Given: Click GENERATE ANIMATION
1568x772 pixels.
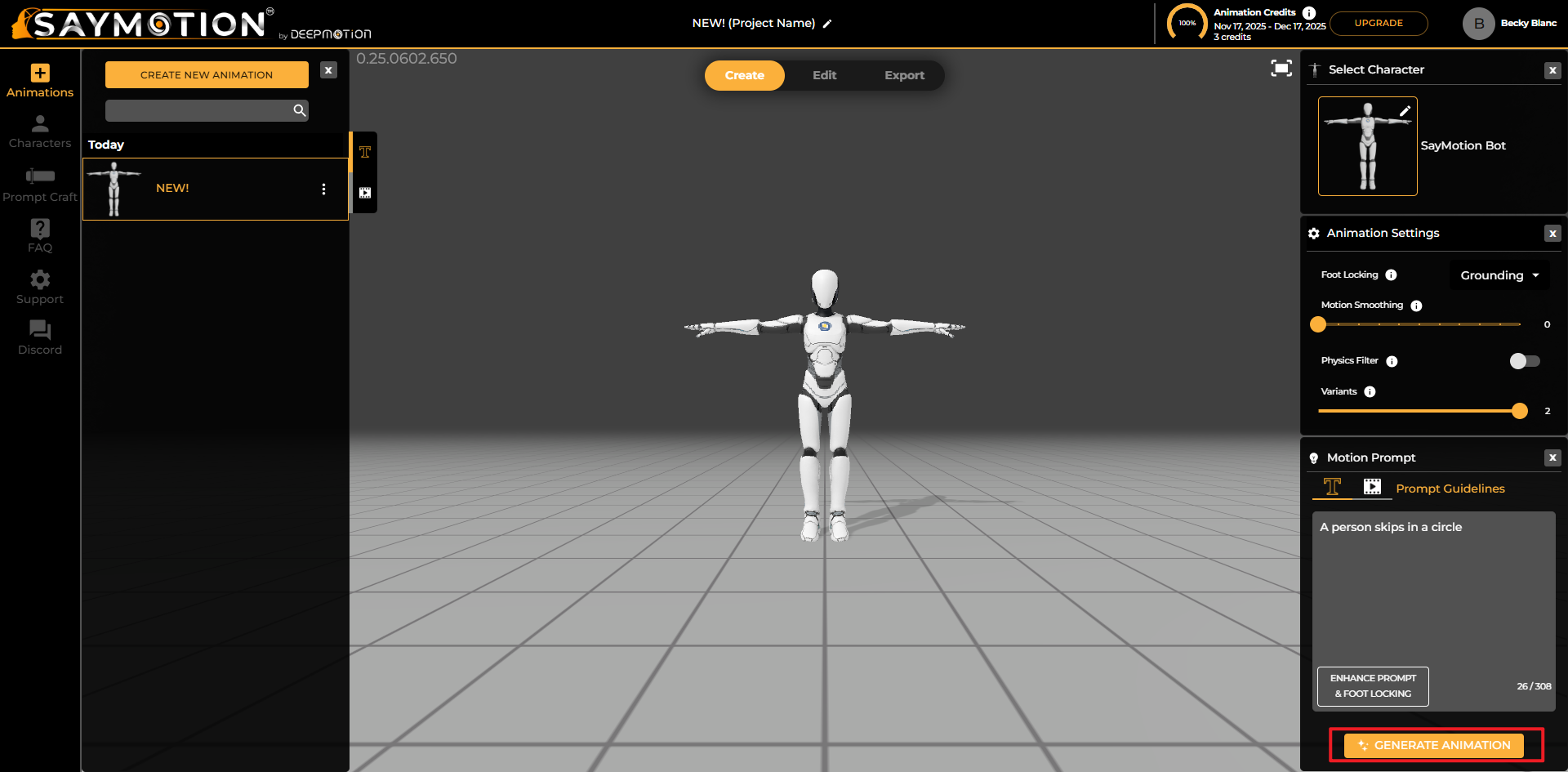Looking at the screenshot, I should point(1434,745).
